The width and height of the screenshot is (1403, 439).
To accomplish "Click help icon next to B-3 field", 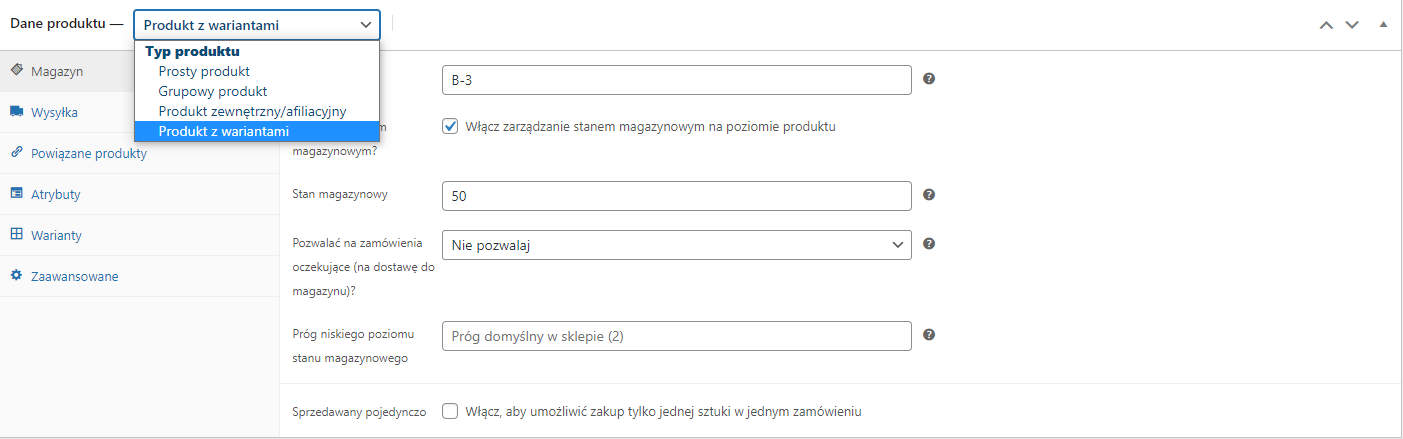I will 929,79.
